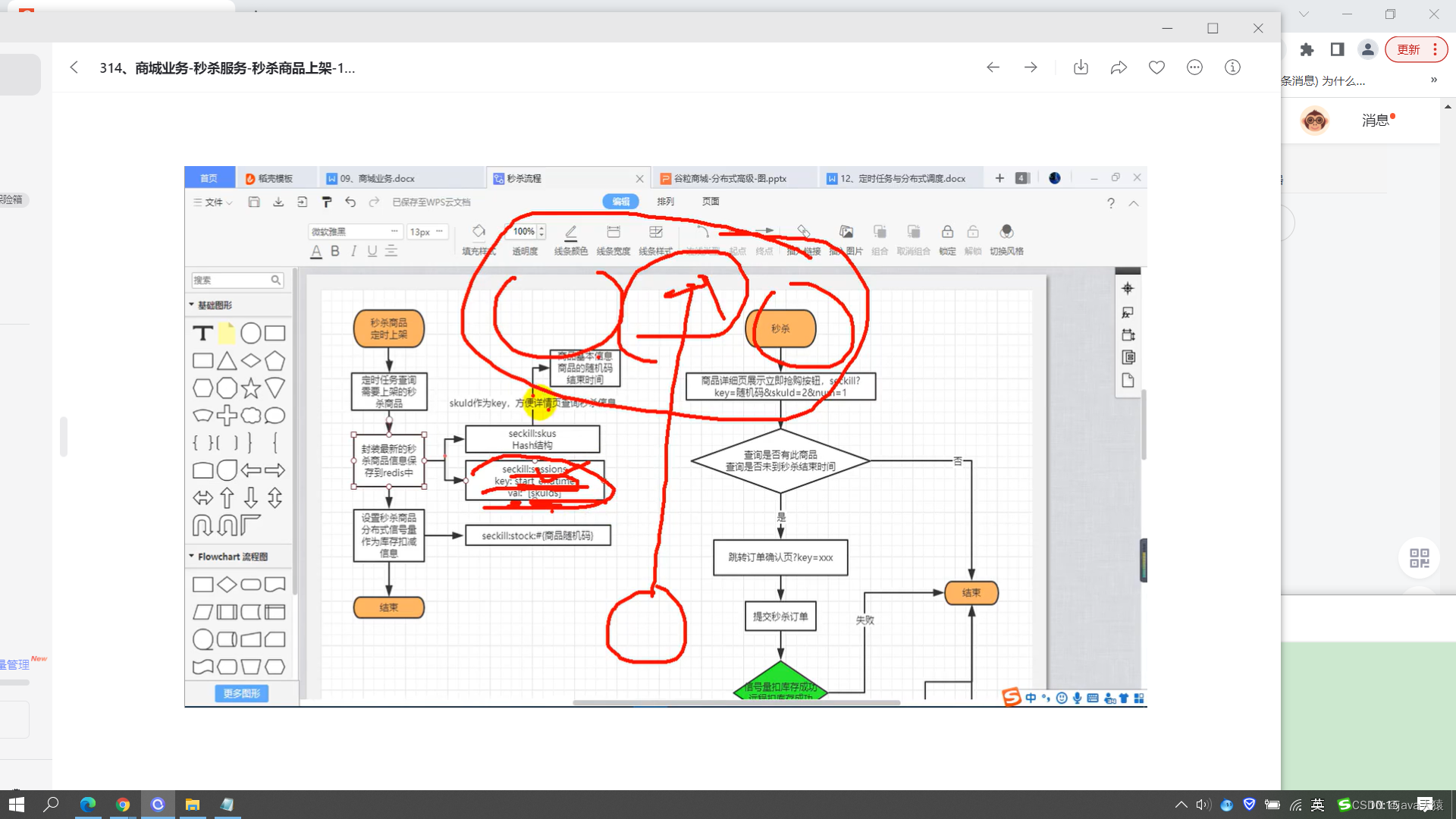Open the info (i) circle icon
1456x819 pixels.
click(x=1232, y=67)
